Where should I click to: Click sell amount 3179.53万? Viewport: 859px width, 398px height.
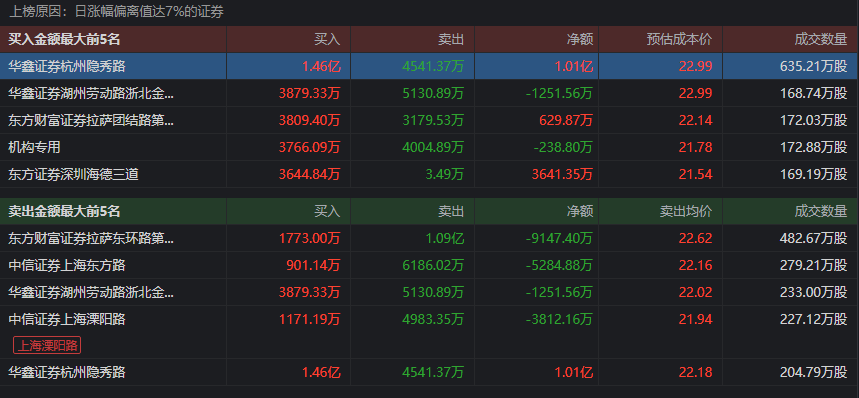click(x=433, y=120)
